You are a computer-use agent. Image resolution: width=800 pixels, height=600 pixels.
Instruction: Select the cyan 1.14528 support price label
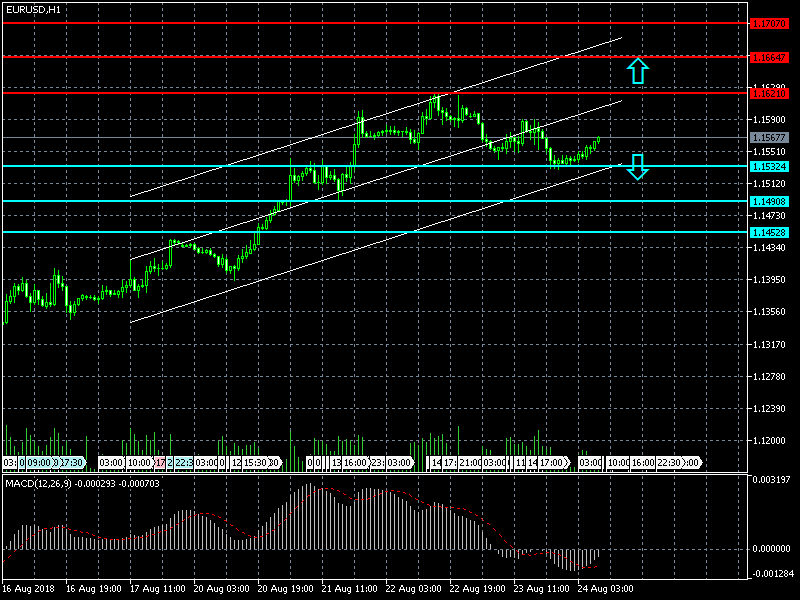769,232
